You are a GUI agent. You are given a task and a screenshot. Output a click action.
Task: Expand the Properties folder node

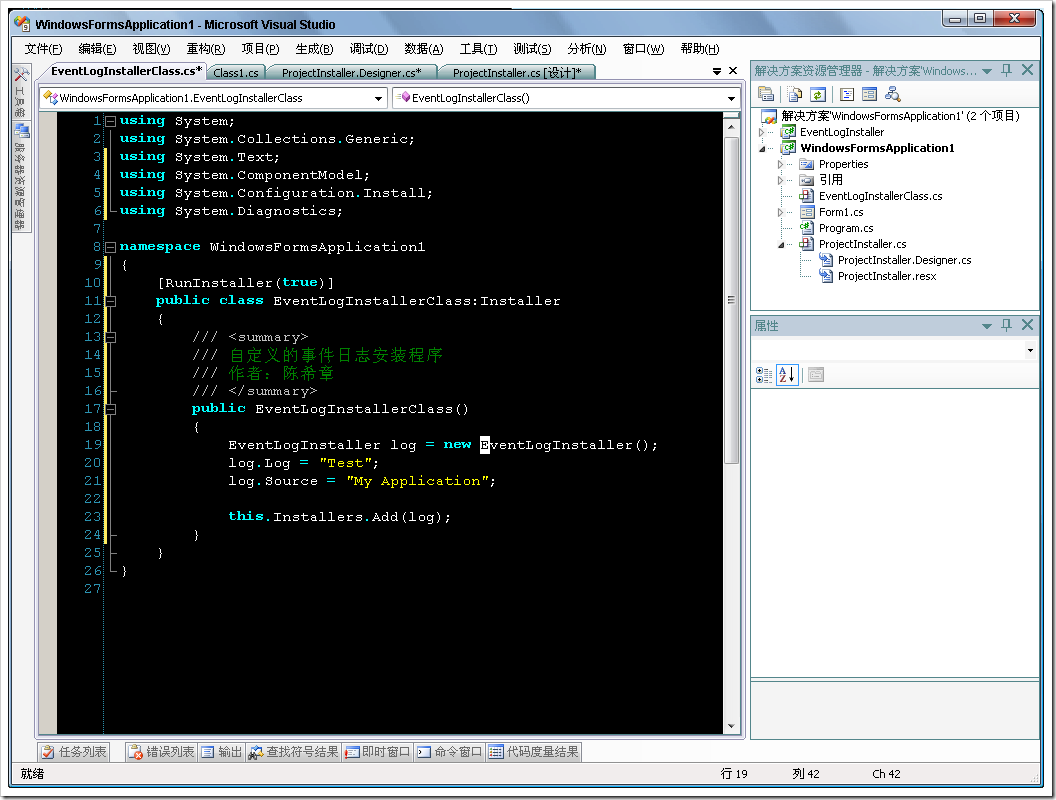tap(781, 164)
